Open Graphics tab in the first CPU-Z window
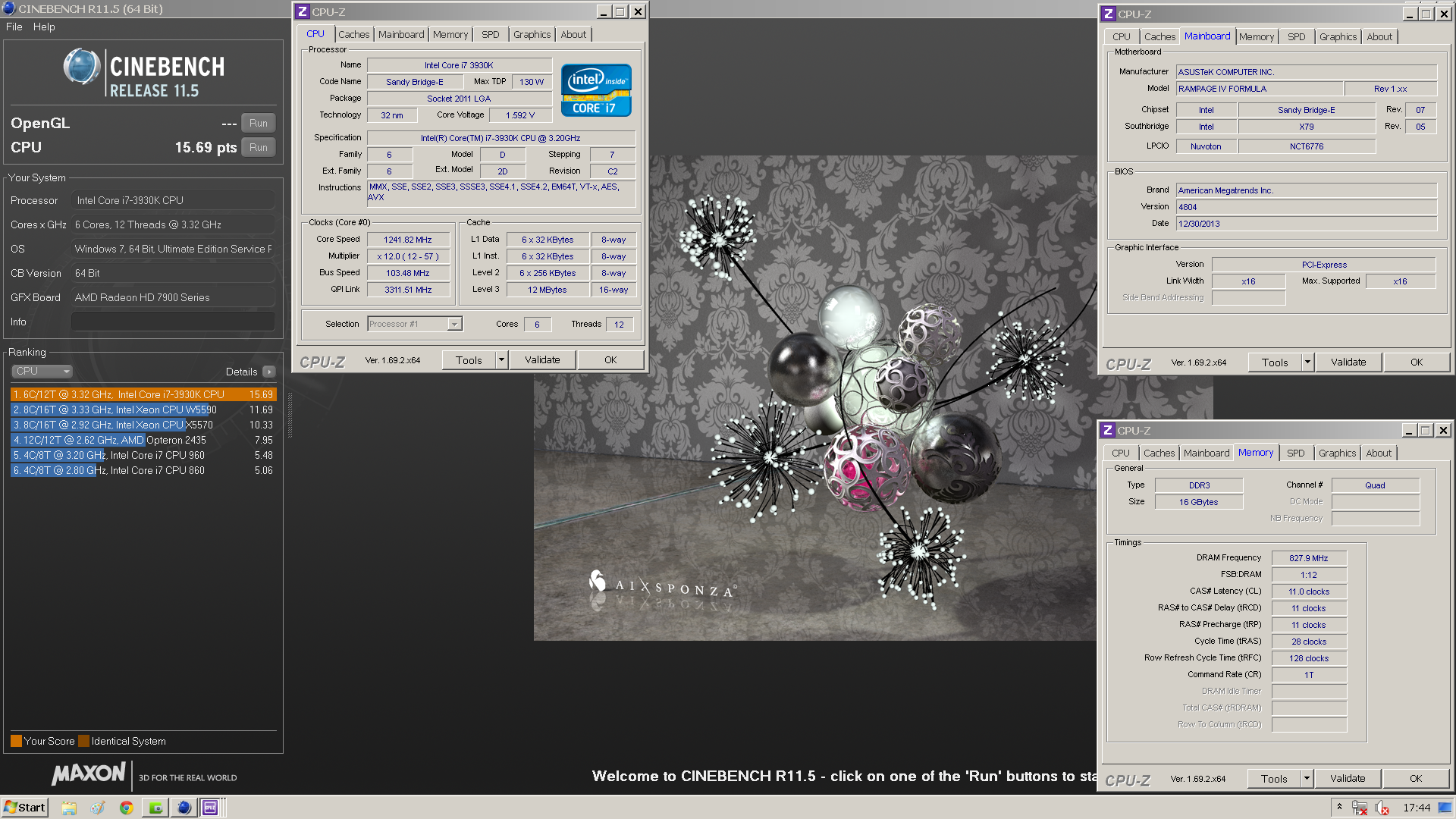The width and height of the screenshot is (1456, 819). 532,35
